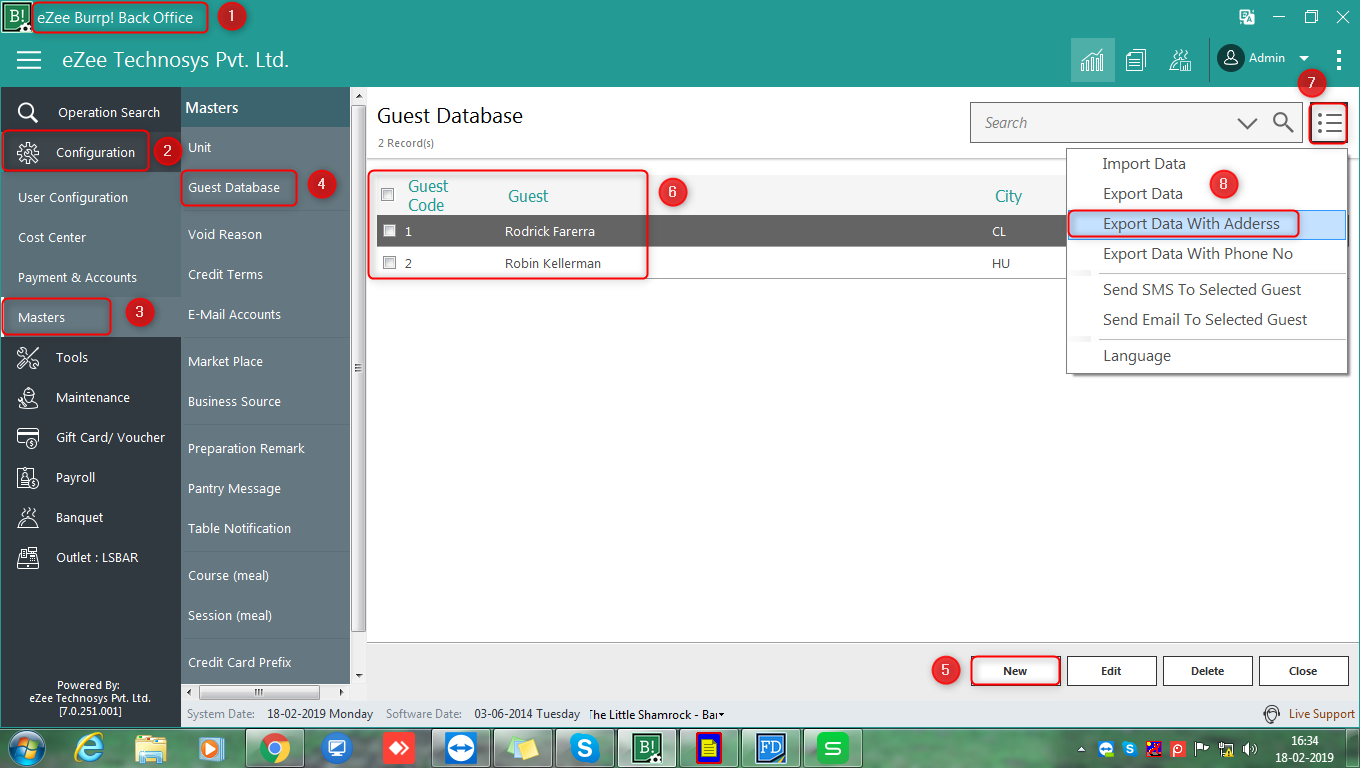1360x768 pixels.
Task: Open Payment & Accounts section
Action: pos(77,277)
